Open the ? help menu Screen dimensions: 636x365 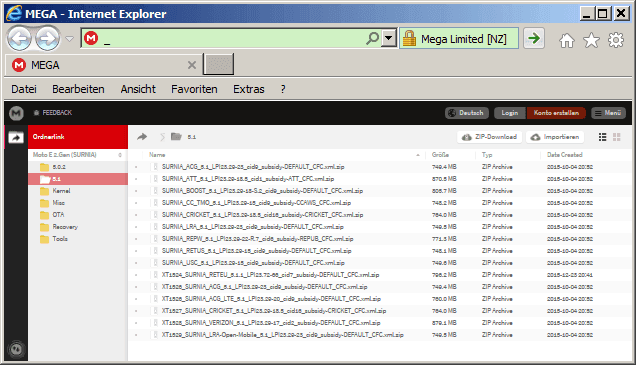click(x=283, y=89)
